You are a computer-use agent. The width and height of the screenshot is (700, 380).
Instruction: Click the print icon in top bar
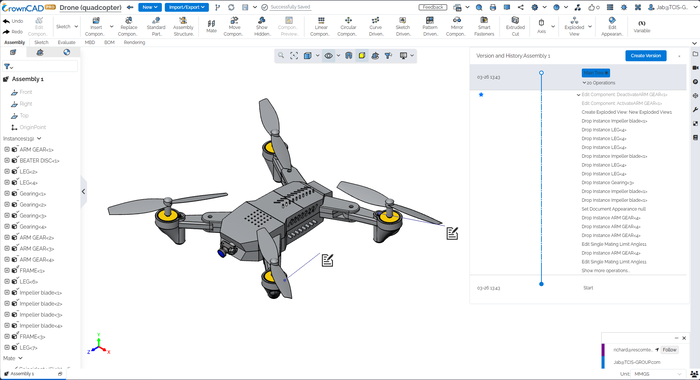point(493,7)
